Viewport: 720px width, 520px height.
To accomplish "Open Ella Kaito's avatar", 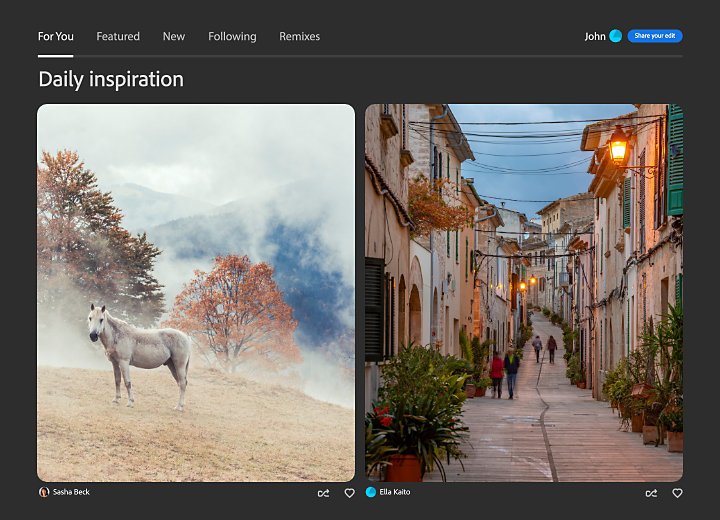I will (371, 492).
